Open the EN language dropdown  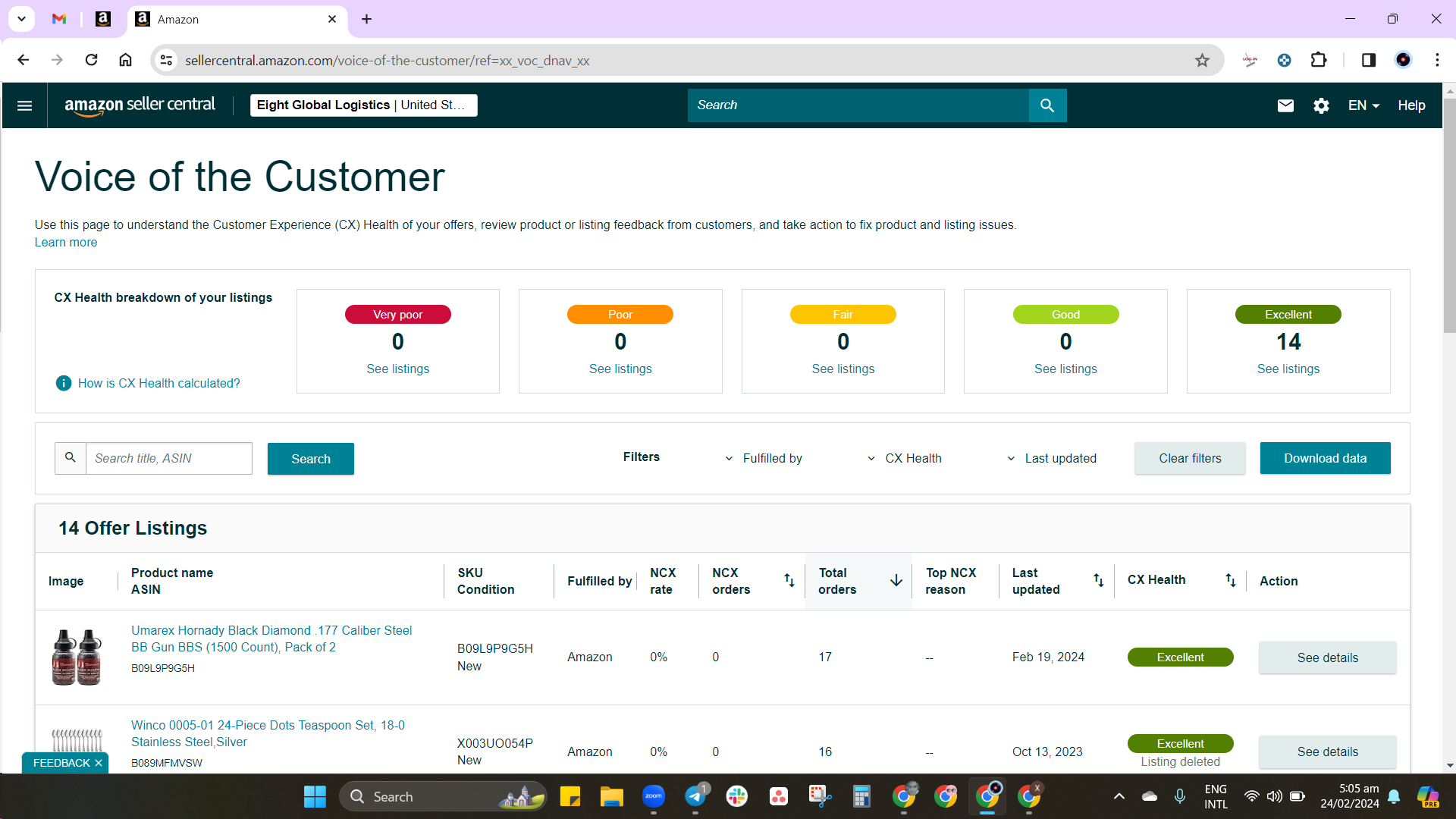click(1363, 105)
